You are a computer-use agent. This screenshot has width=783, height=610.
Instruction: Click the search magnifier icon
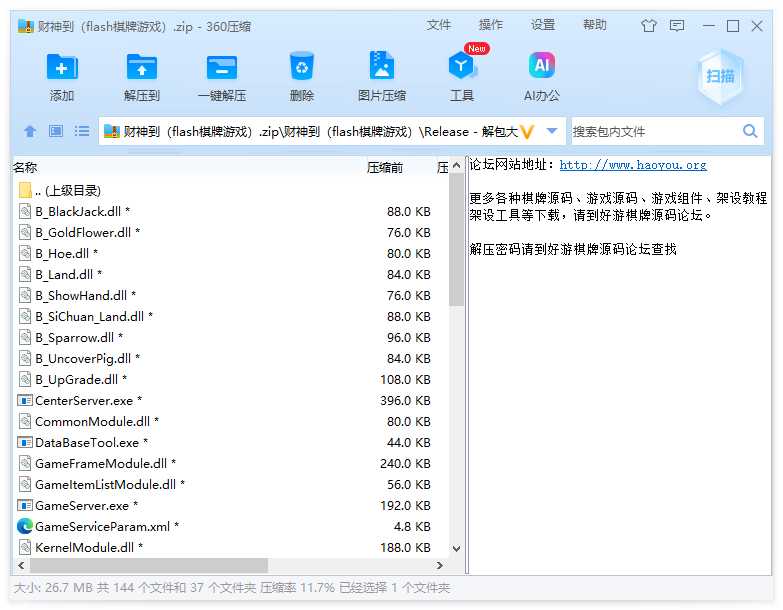click(750, 131)
